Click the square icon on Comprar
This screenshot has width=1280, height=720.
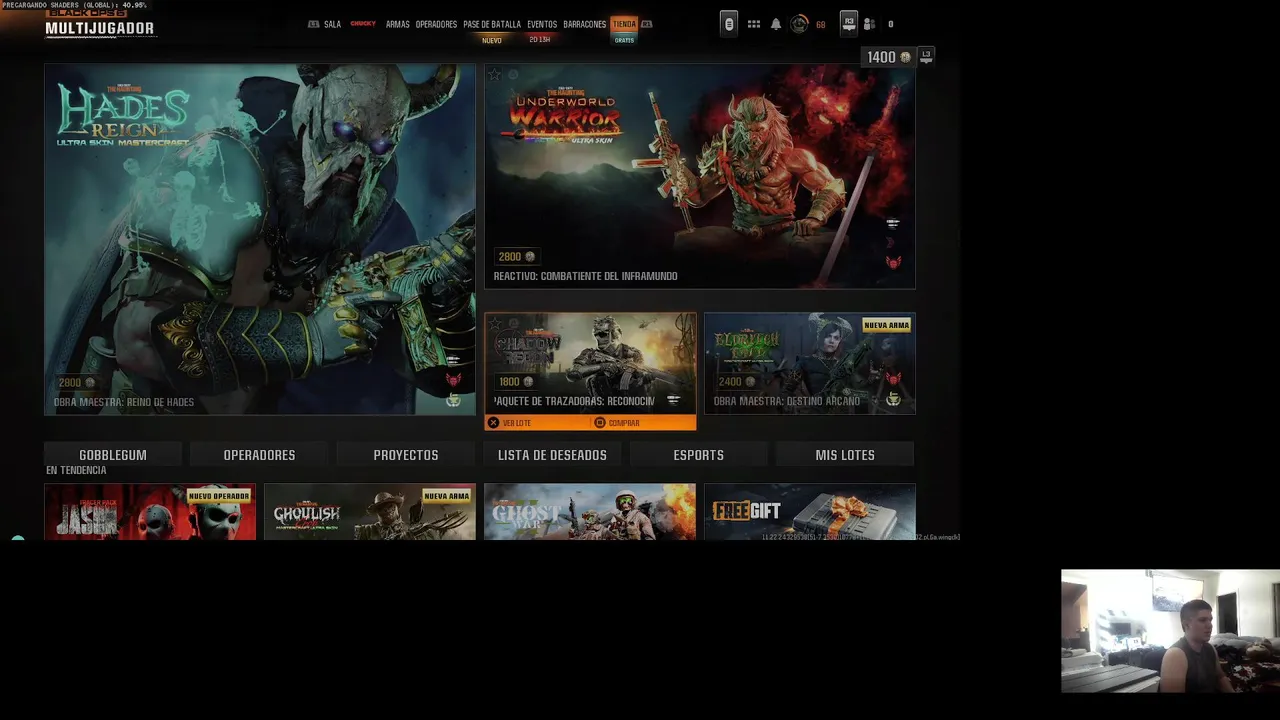click(600, 423)
